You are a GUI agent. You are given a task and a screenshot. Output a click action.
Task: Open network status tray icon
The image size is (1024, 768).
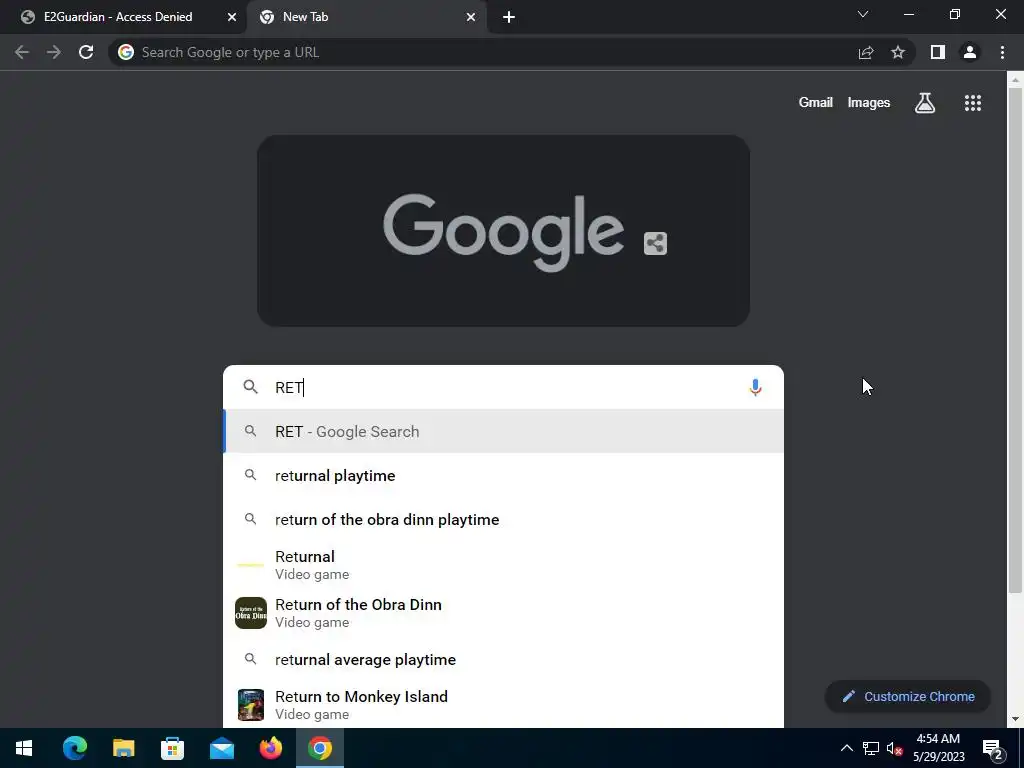pyautogui.click(x=871, y=748)
